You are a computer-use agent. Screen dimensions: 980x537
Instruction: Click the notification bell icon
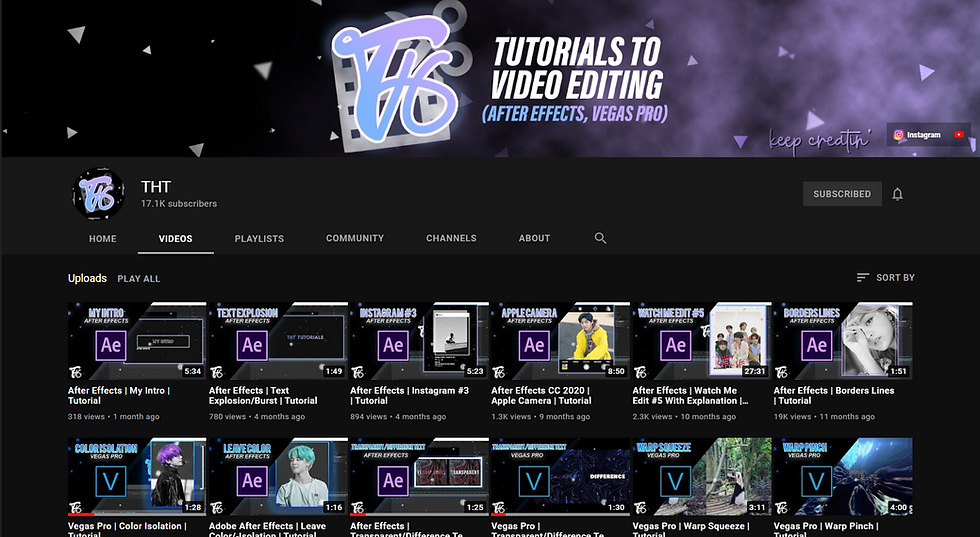(898, 194)
